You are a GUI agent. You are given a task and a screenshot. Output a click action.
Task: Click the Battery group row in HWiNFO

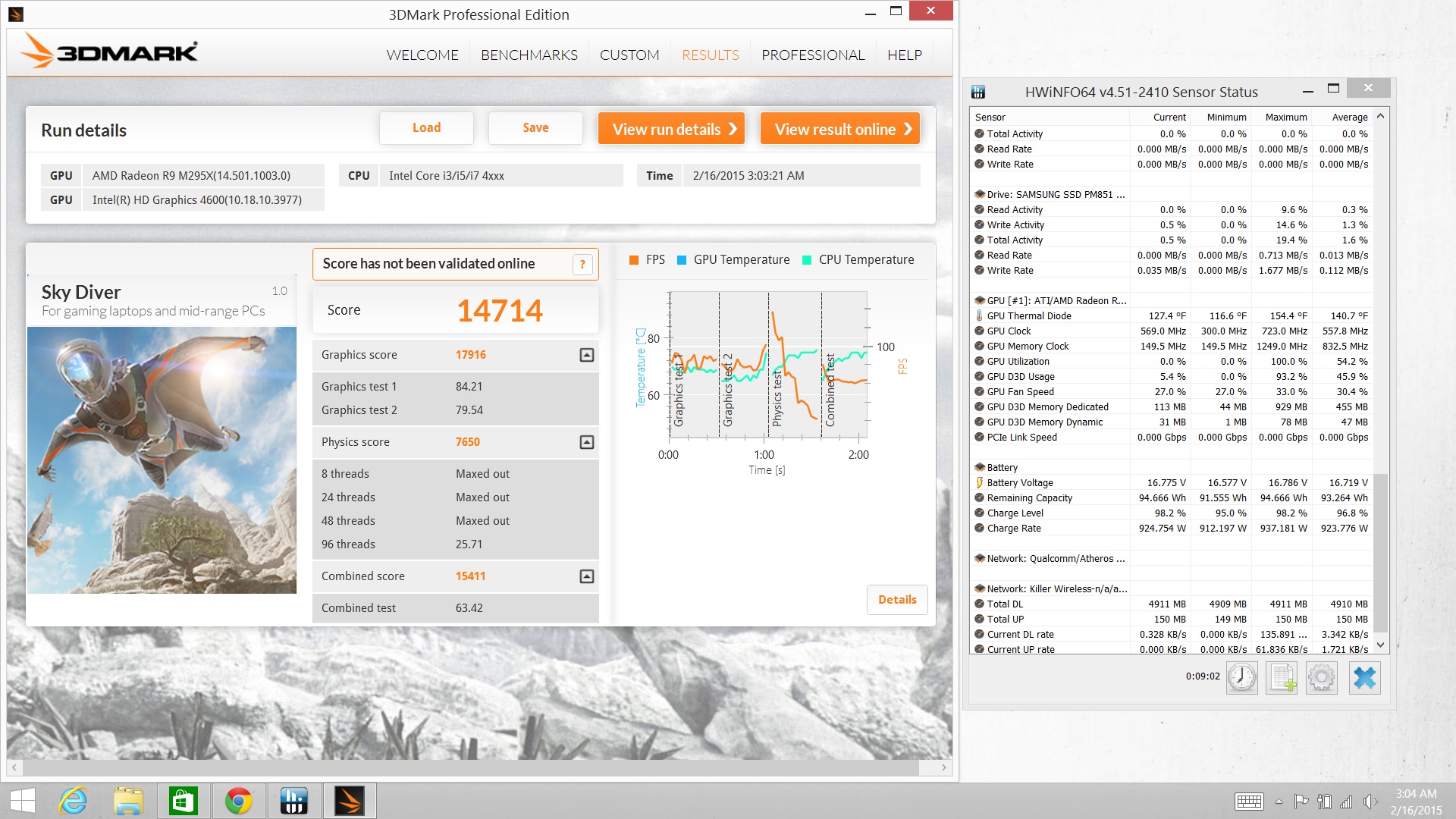1172,467
